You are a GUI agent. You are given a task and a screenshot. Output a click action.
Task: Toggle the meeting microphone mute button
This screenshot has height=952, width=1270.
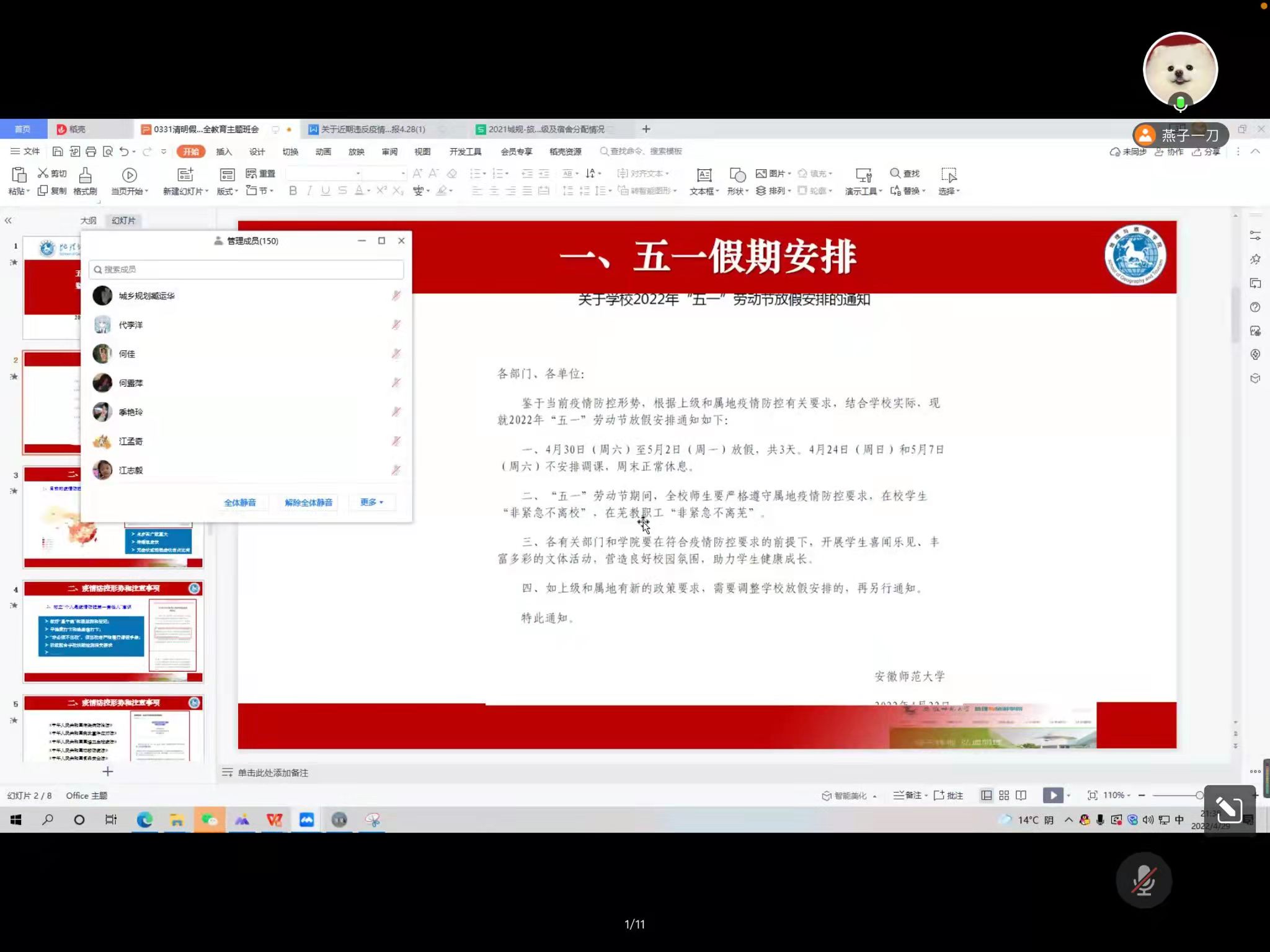tap(1143, 881)
